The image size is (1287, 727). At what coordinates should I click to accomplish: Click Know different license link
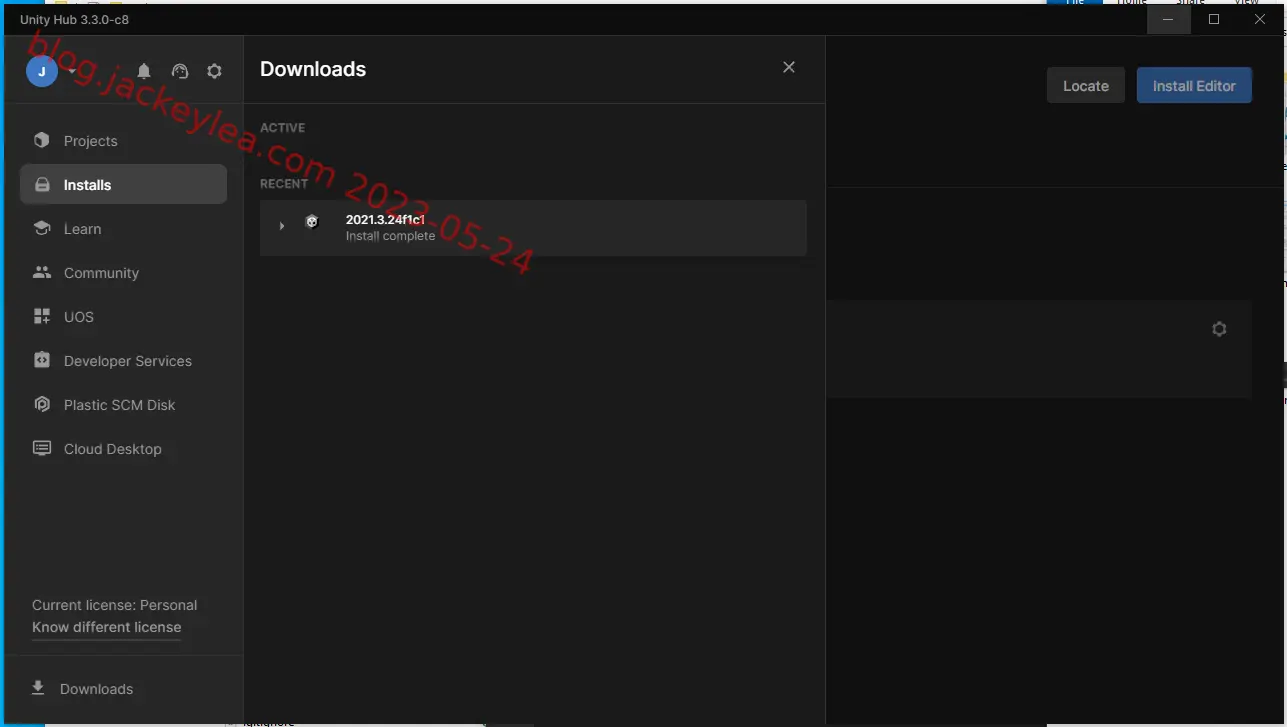[x=107, y=627]
